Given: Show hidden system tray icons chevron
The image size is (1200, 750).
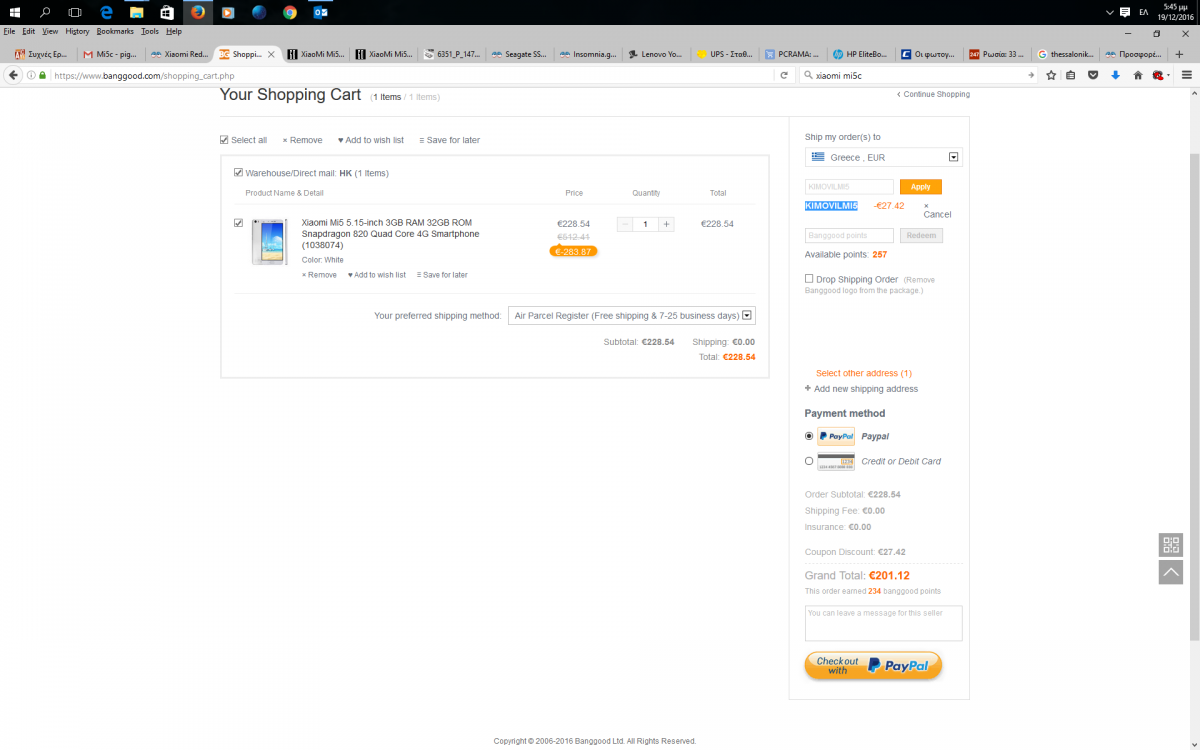Looking at the screenshot, I should pyautogui.click(x=1109, y=12).
